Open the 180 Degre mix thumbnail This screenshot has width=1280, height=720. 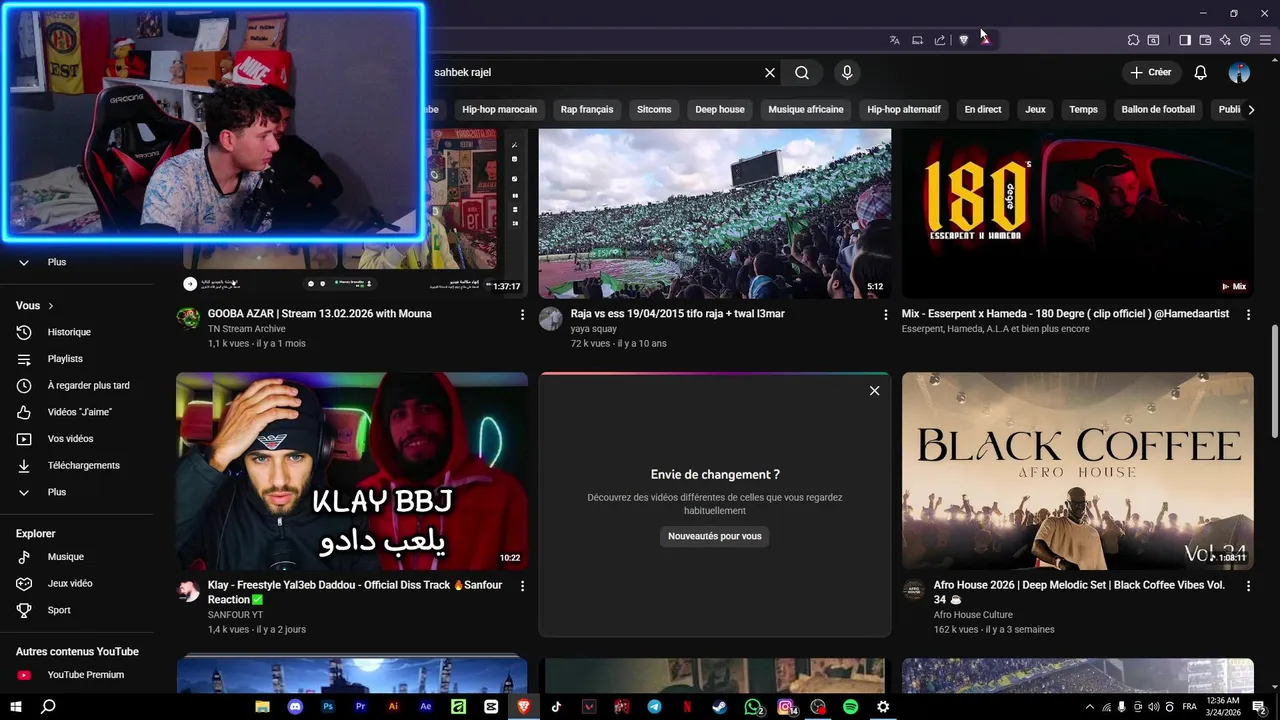(1078, 213)
